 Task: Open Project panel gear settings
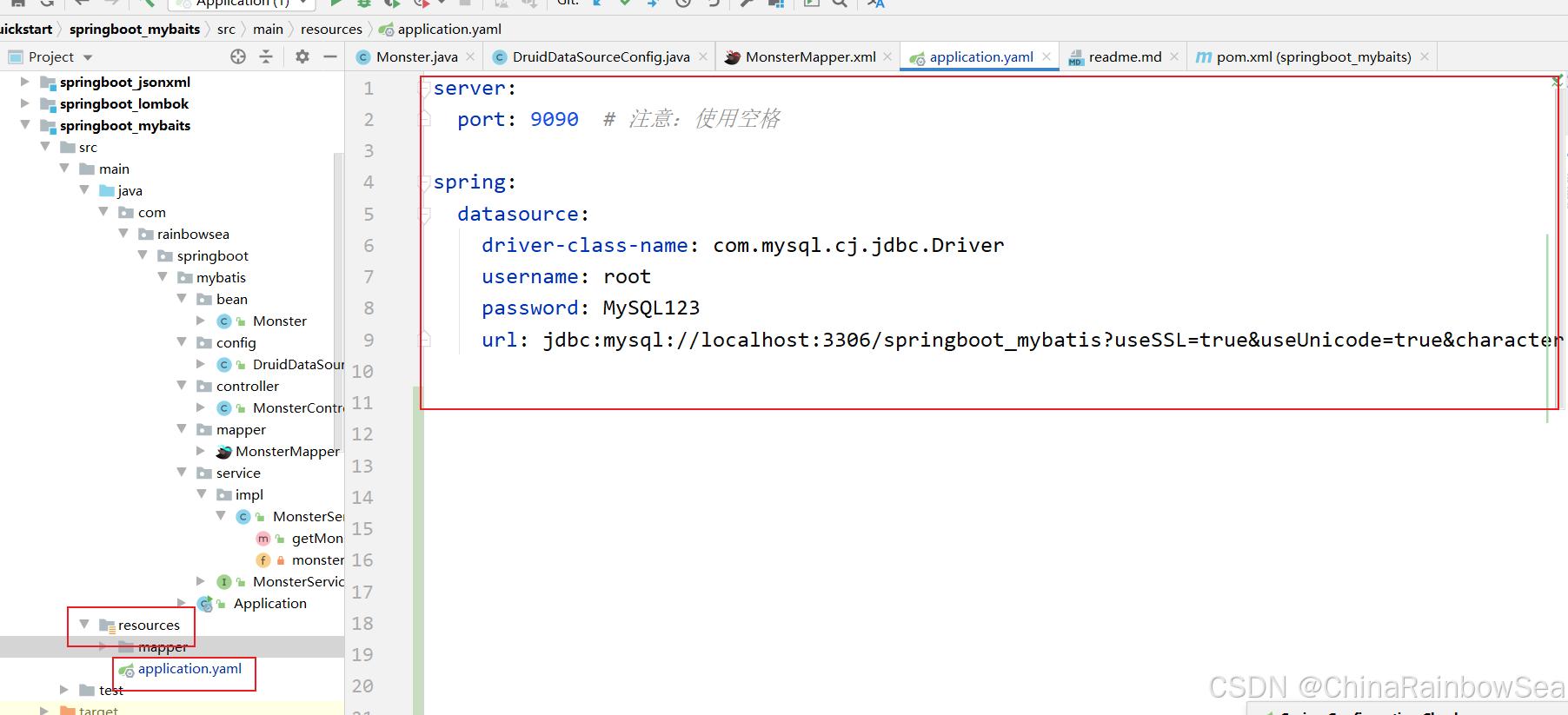click(302, 56)
